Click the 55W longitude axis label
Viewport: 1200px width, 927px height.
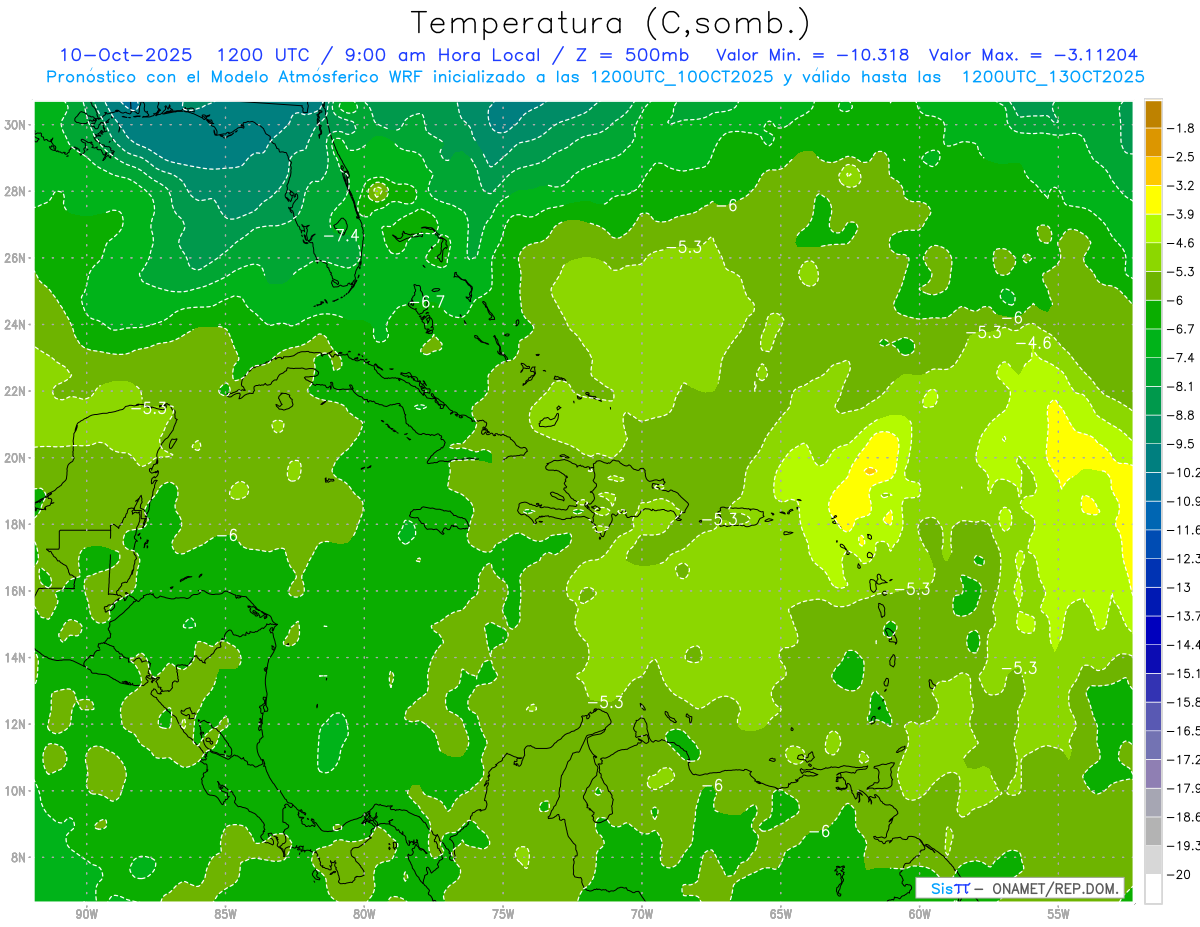[1058, 914]
